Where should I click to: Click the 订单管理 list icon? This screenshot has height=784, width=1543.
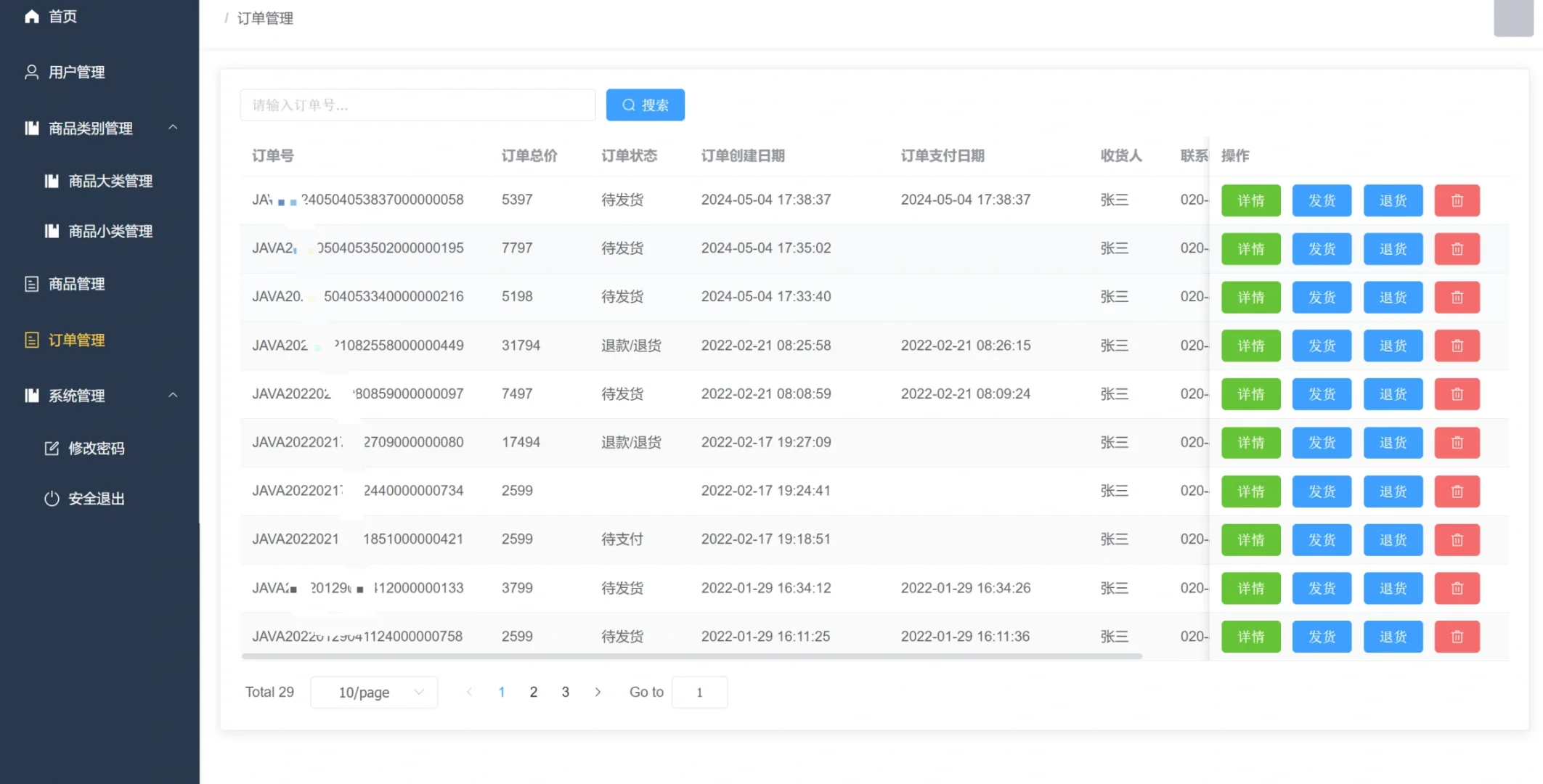tap(32, 340)
